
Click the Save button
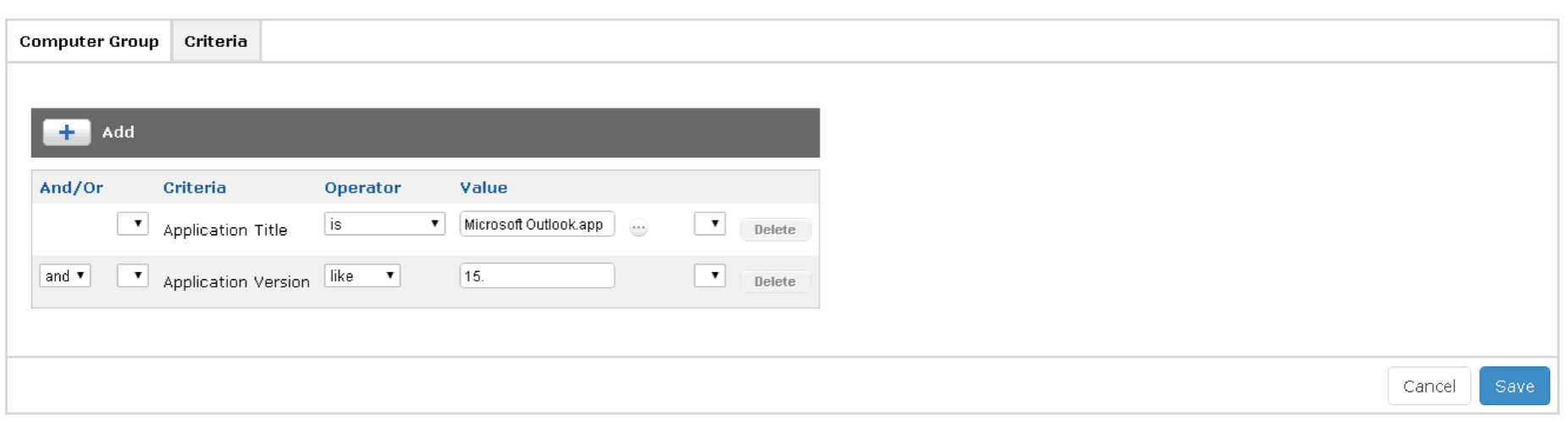[x=1514, y=386]
